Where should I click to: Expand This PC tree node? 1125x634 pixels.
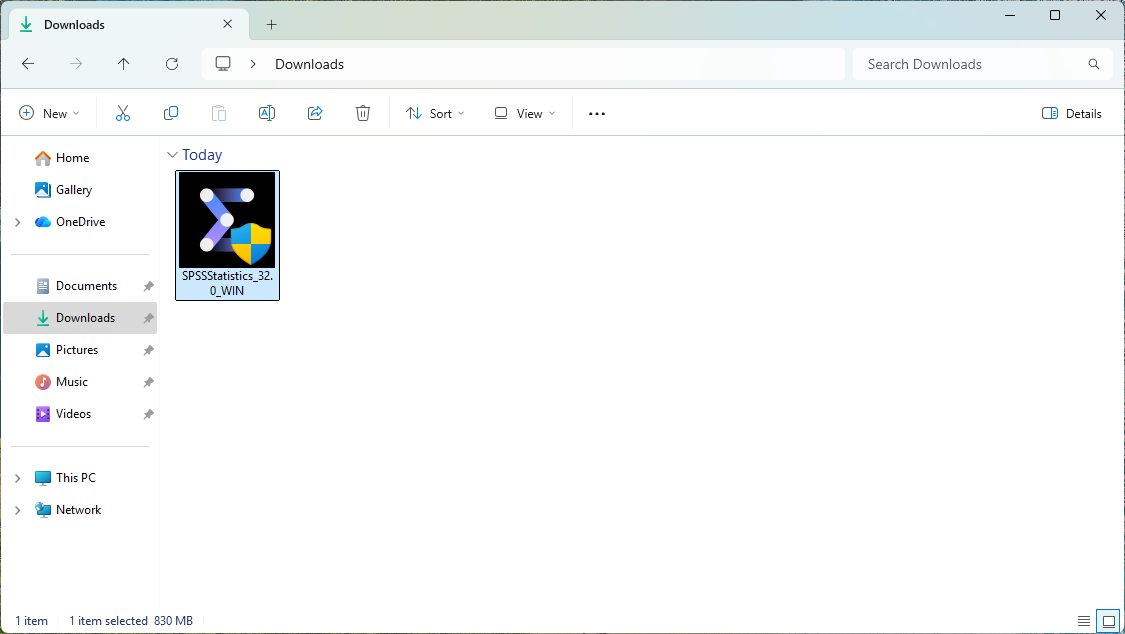click(x=18, y=478)
